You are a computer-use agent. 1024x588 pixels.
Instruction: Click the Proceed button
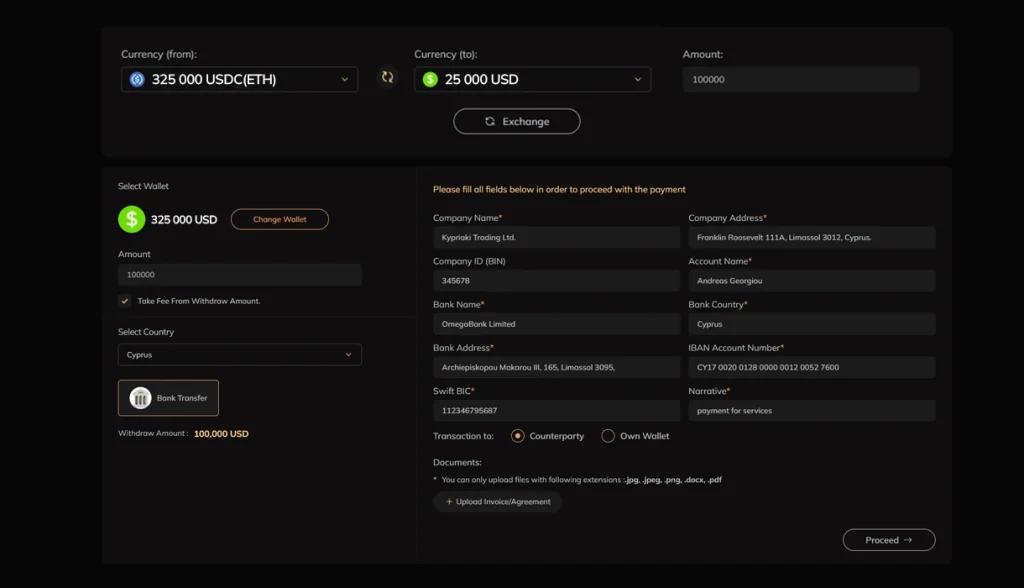(x=888, y=539)
